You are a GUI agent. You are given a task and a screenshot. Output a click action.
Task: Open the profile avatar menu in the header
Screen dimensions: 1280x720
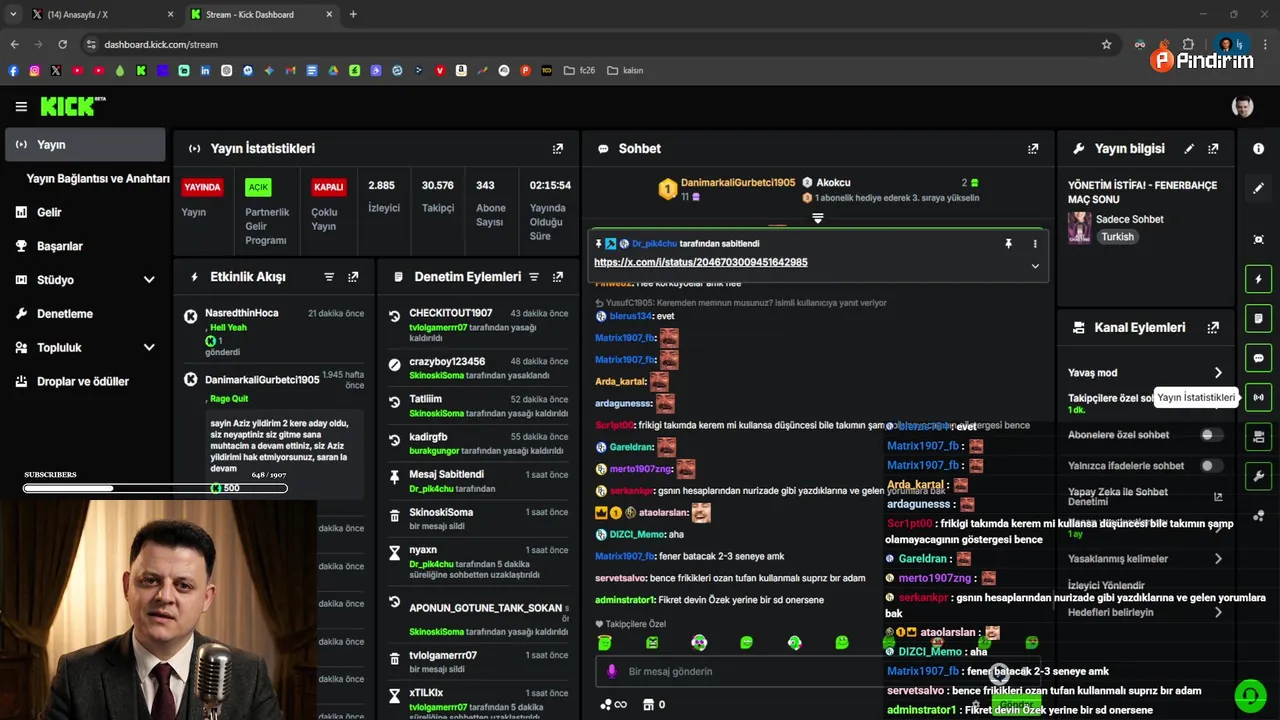coord(1242,106)
